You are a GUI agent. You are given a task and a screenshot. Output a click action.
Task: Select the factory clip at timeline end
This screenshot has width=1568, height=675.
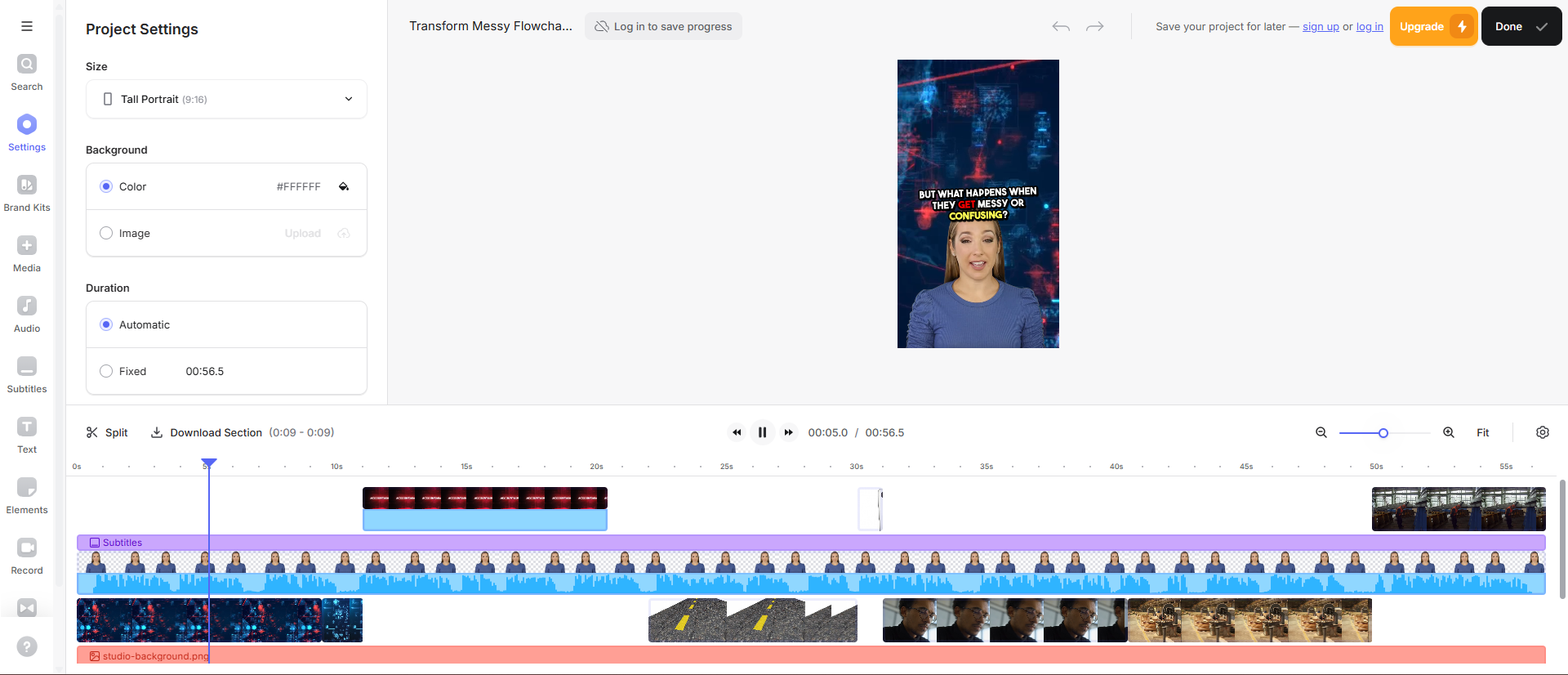pos(1459,509)
